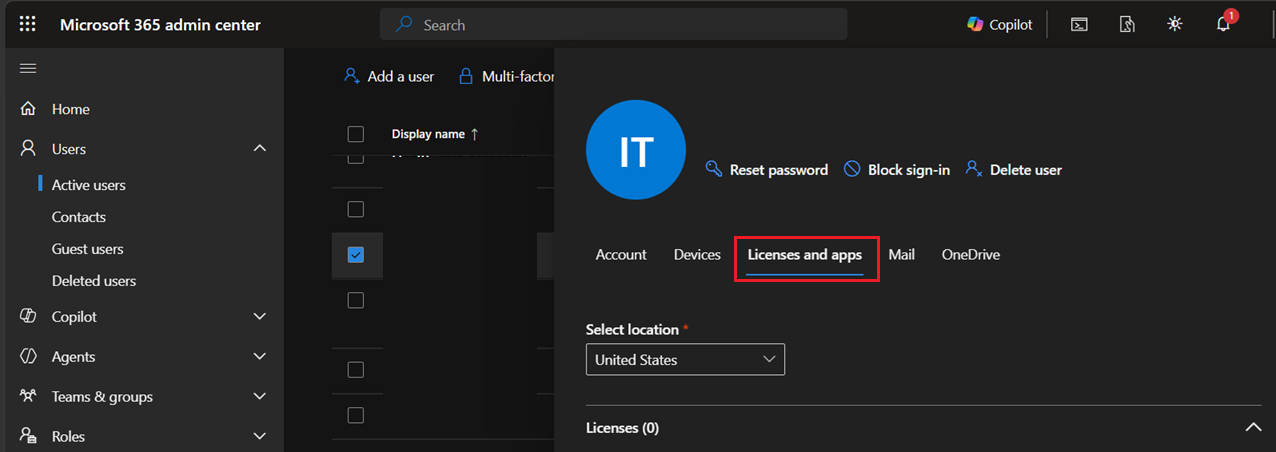Viewport: 1276px width, 452px height.
Task: Click the Multi-factor lock icon
Action: point(465,76)
